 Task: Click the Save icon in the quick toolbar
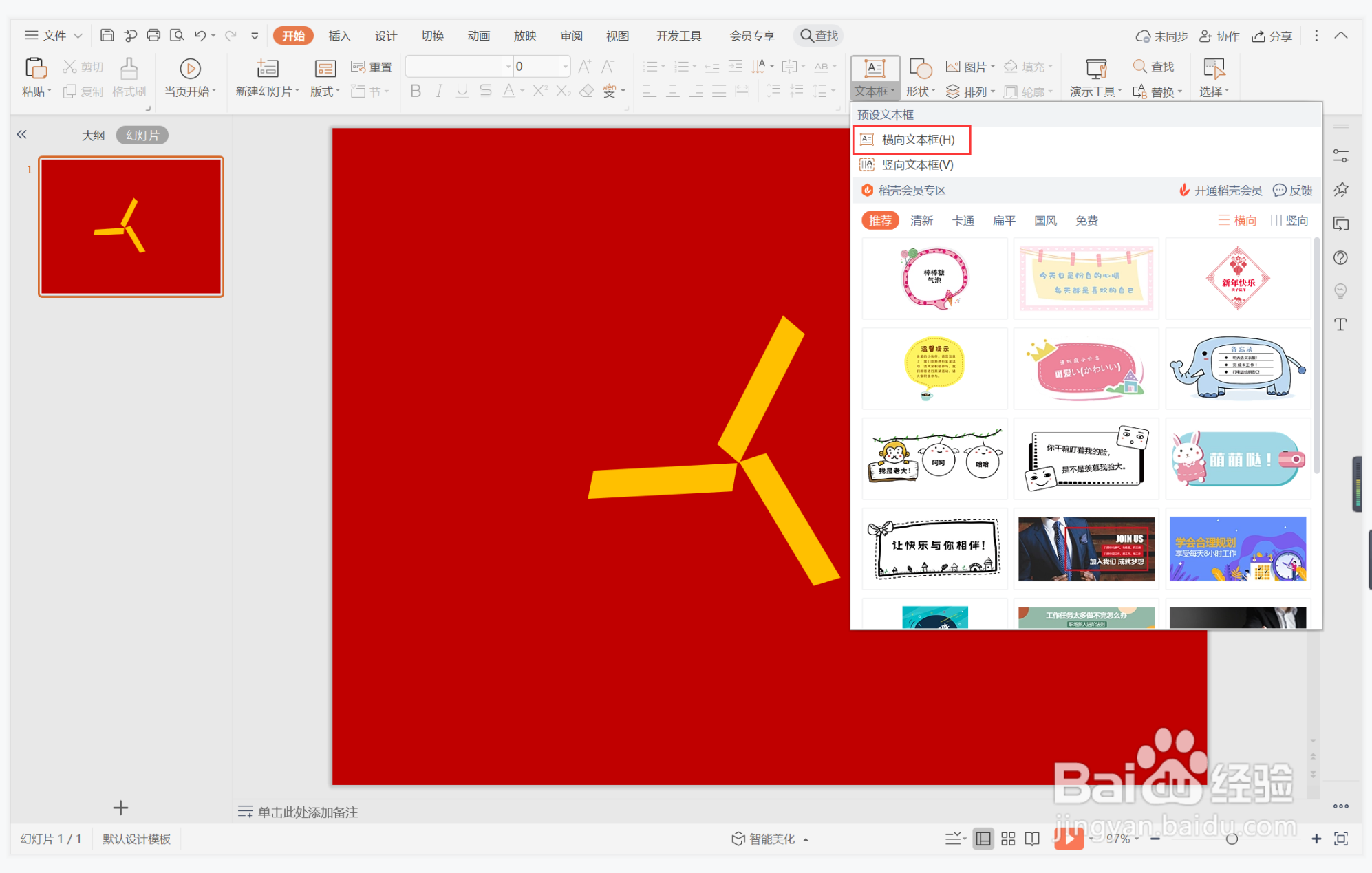coord(107,35)
